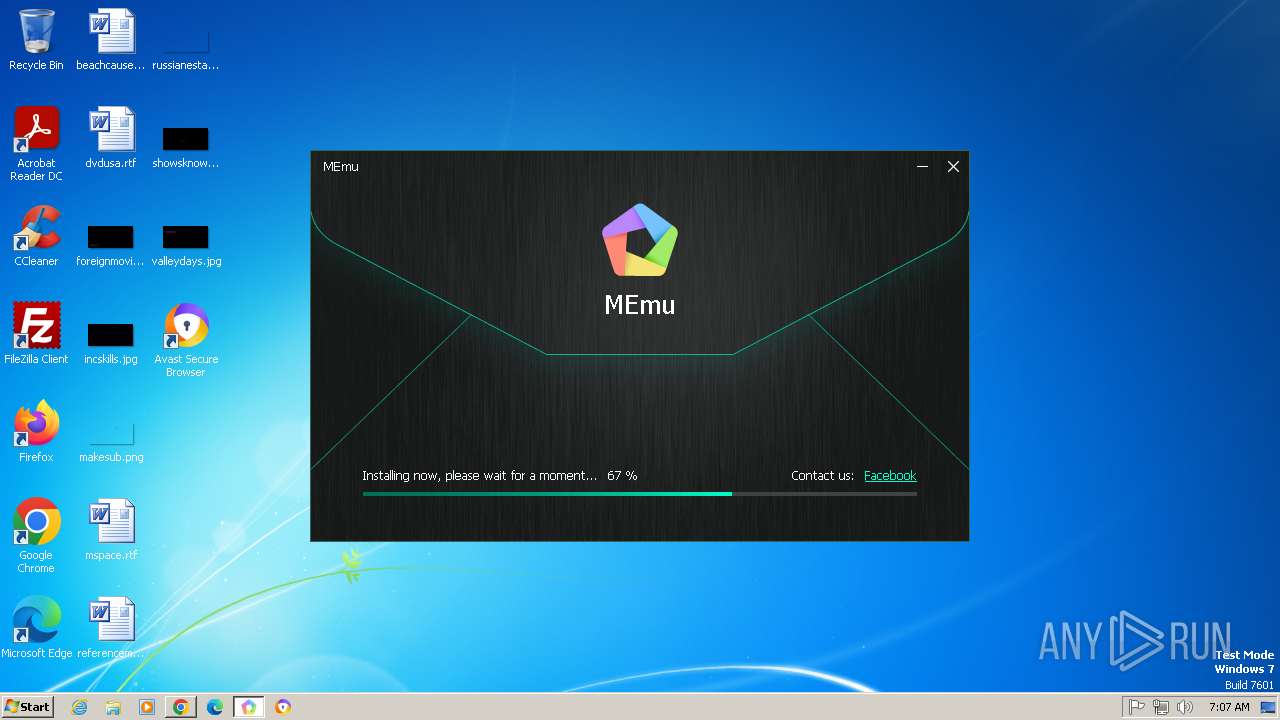Click the installation progress bar
Viewport: 1280px width, 720px height.
pyautogui.click(x=640, y=494)
